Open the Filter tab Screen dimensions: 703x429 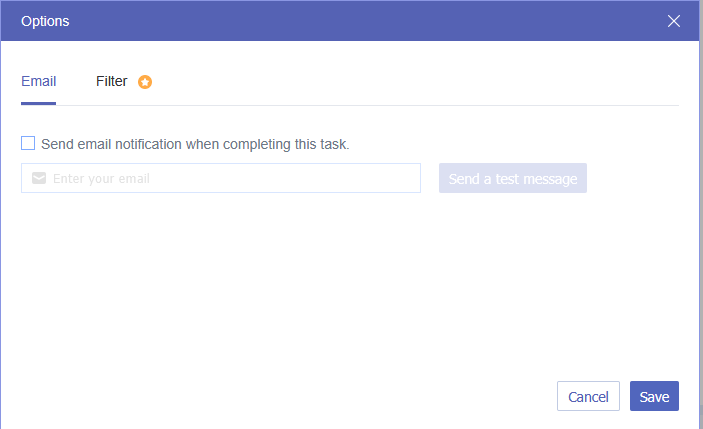click(x=112, y=82)
